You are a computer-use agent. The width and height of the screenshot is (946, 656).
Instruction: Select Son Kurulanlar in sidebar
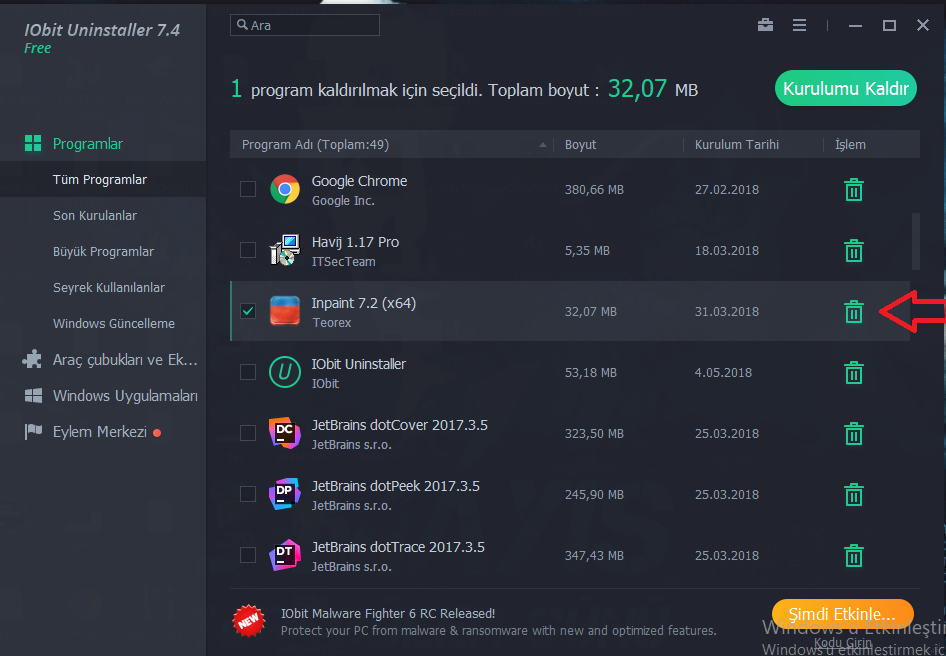pyautogui.click(x=95, y=216)
